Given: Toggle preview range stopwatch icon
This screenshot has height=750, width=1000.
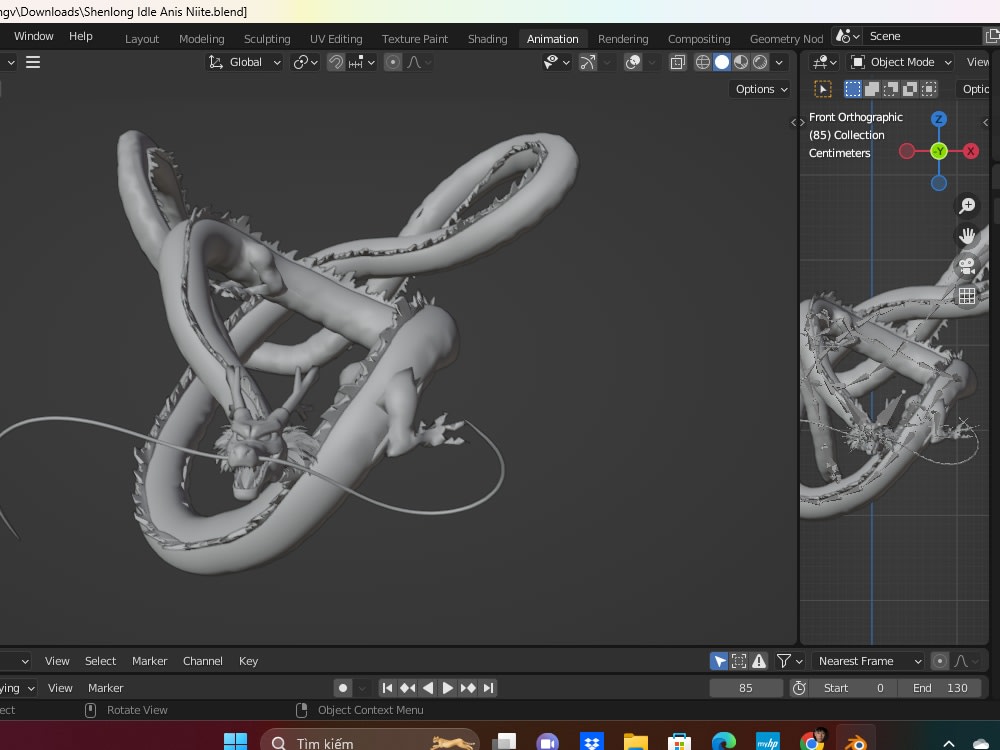Looking at the screenshot, I should pyautogui.click(x=798, y=688).
